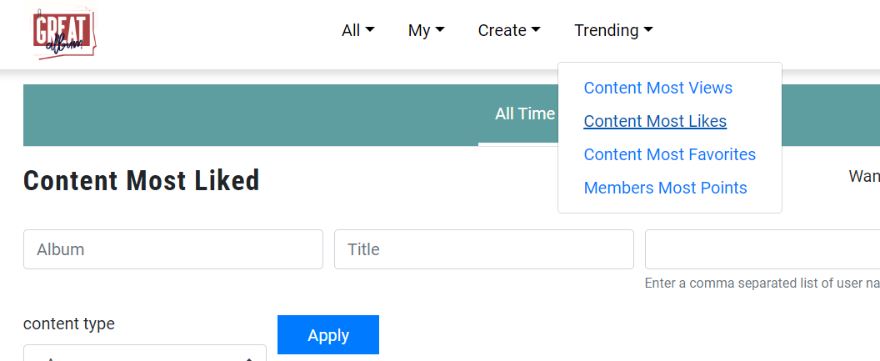Open the content type select box
The width and height of the screenshot is (880, 361).
(x=145, y=353)
